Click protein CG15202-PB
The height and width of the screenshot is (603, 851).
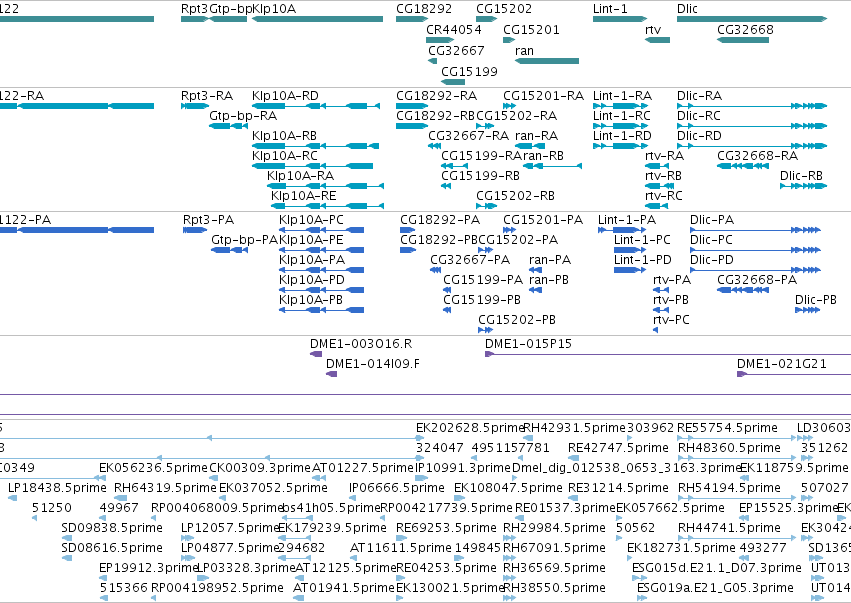[x=486, y=330]
